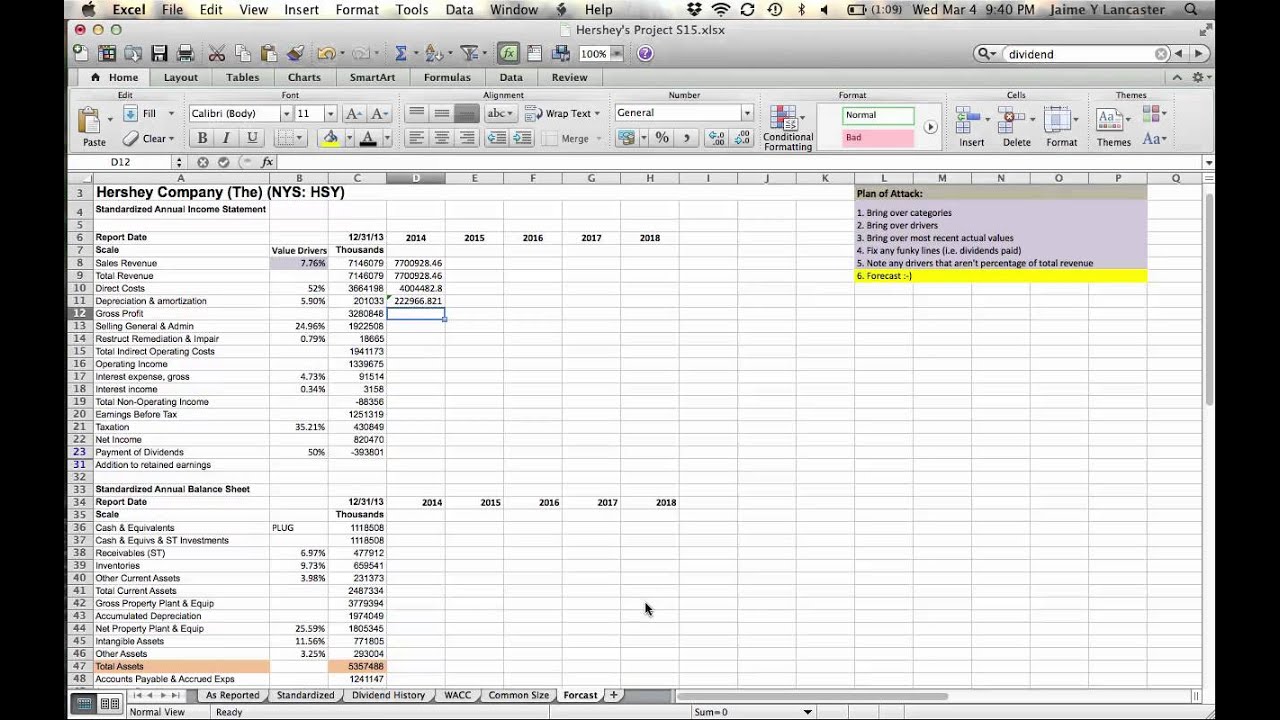Click the comma style button
The image size is (1280, 720).
tap(686, 138)
